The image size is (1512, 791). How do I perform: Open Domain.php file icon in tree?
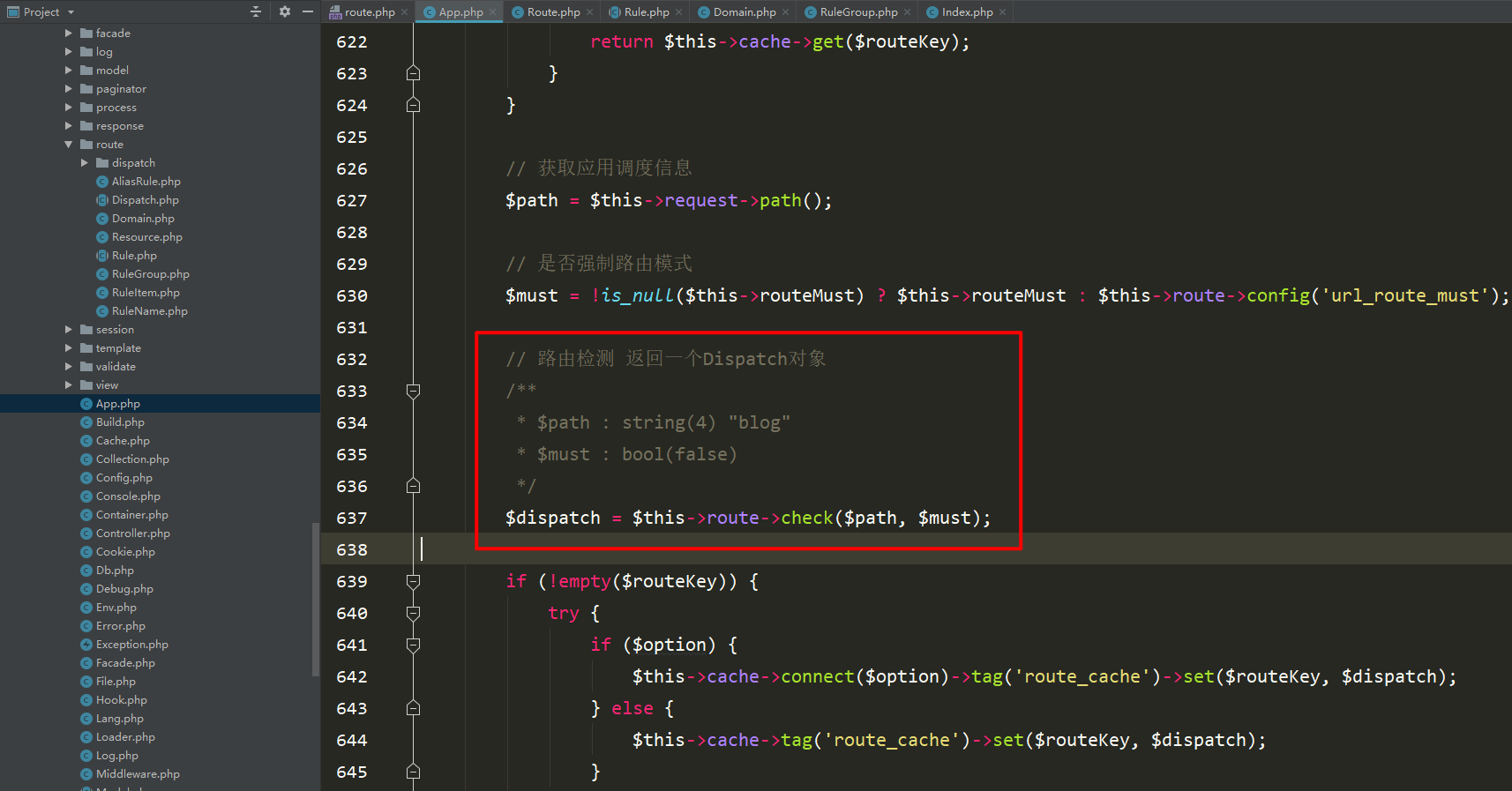(x=102, y=218)
